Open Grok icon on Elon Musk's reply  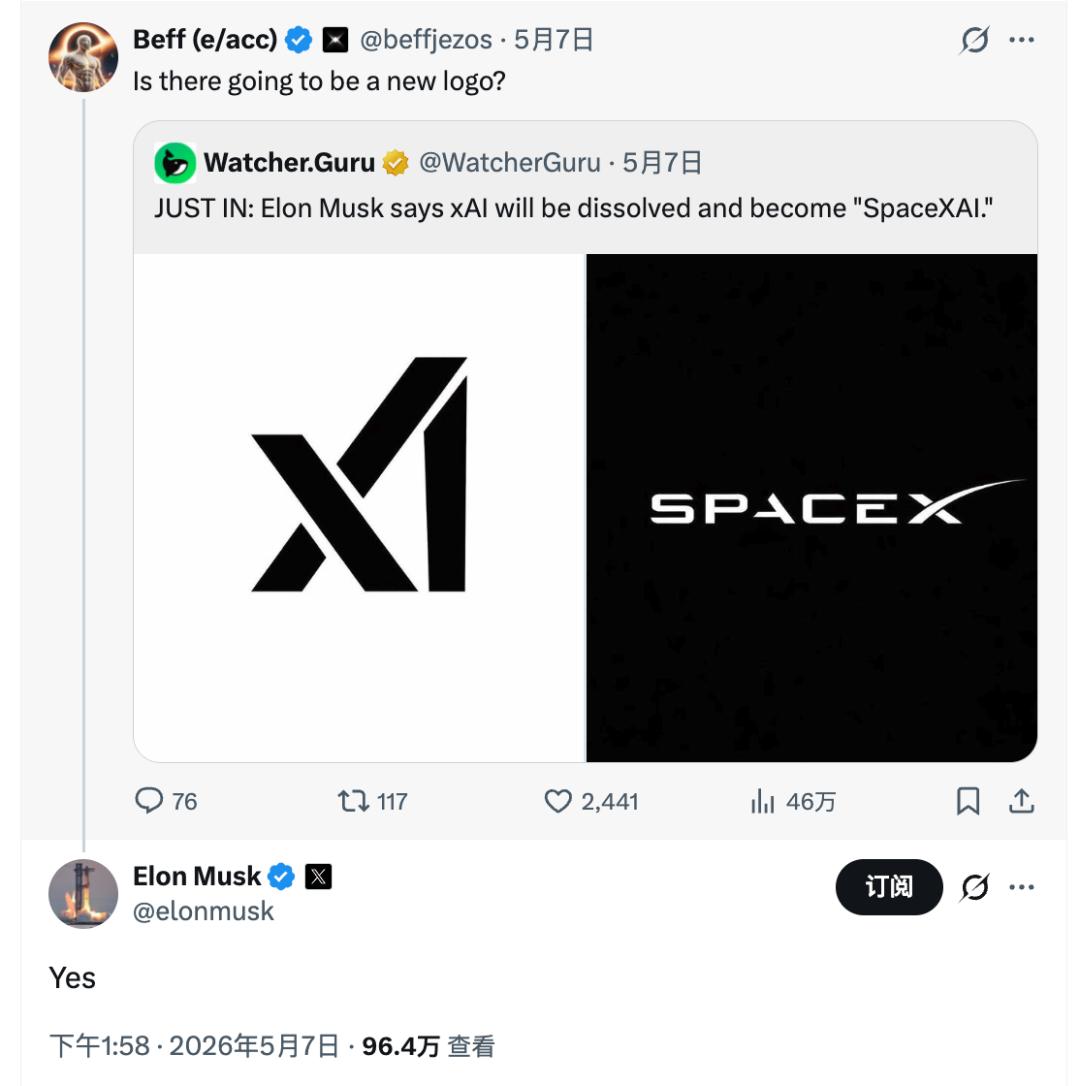974,887
